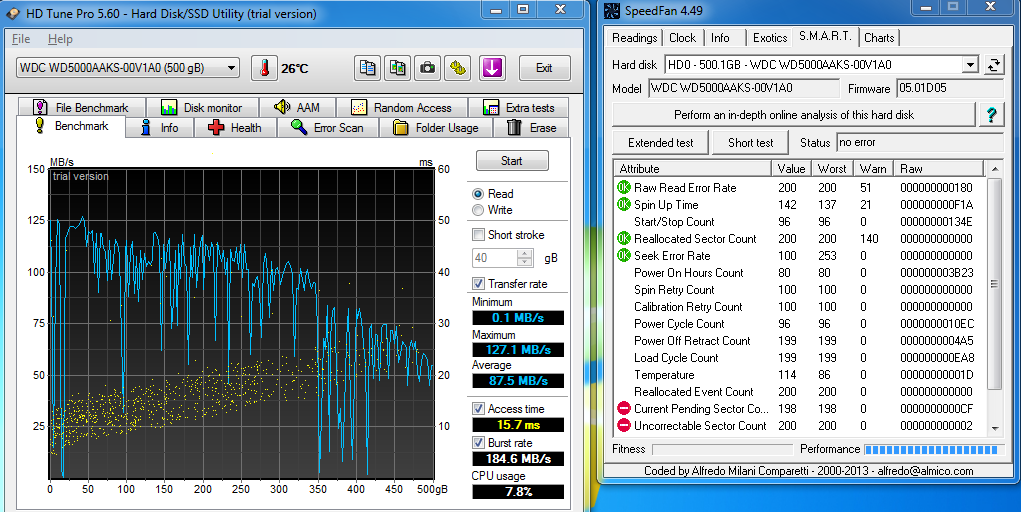The image size is (1021, 512).
Task: Enable the Short stroke checkbox
Action: pyautogui.click(x=478, y=235)
